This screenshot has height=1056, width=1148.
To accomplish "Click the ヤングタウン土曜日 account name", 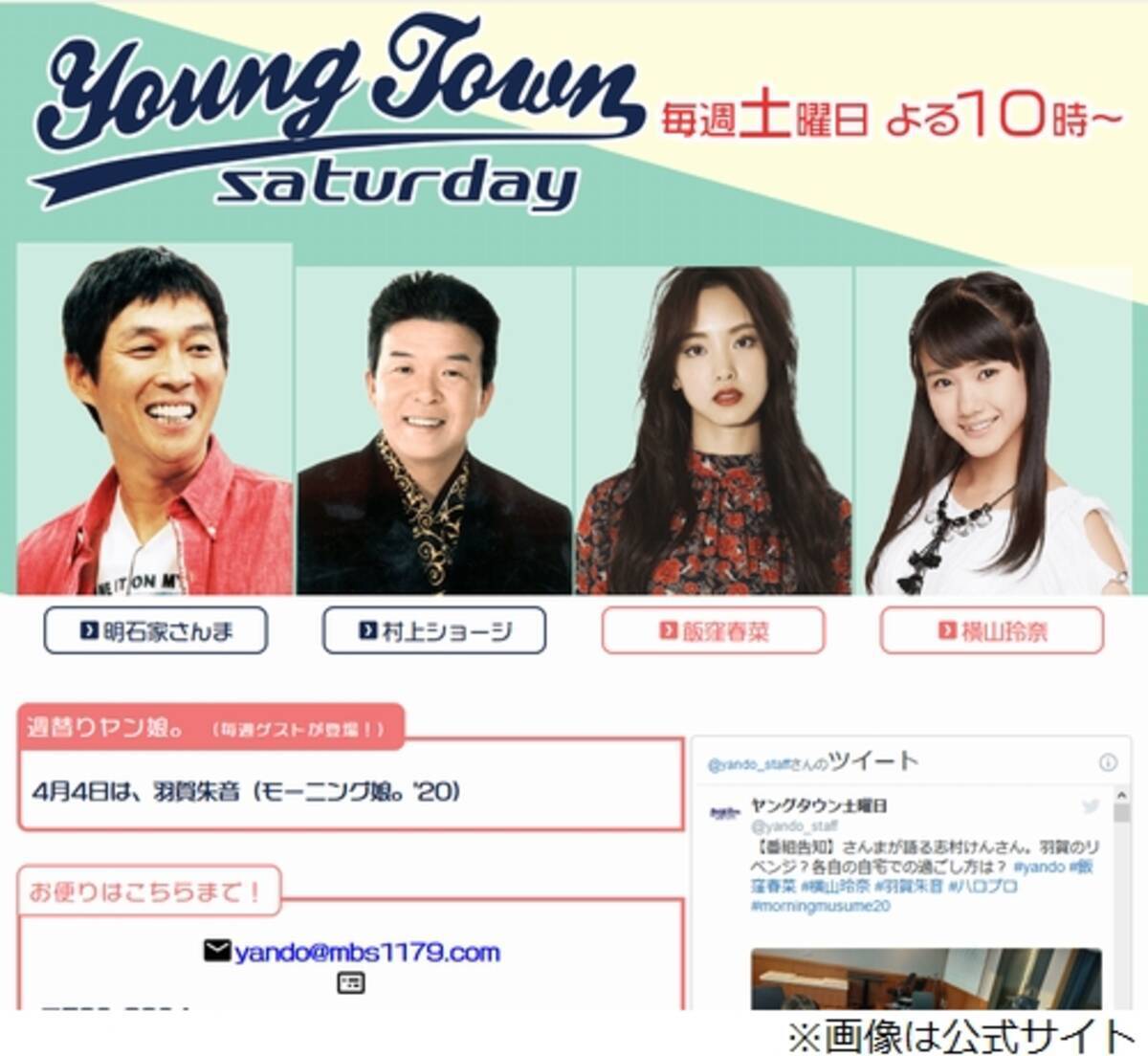I will pyautogui.click(x=819, y=805).
